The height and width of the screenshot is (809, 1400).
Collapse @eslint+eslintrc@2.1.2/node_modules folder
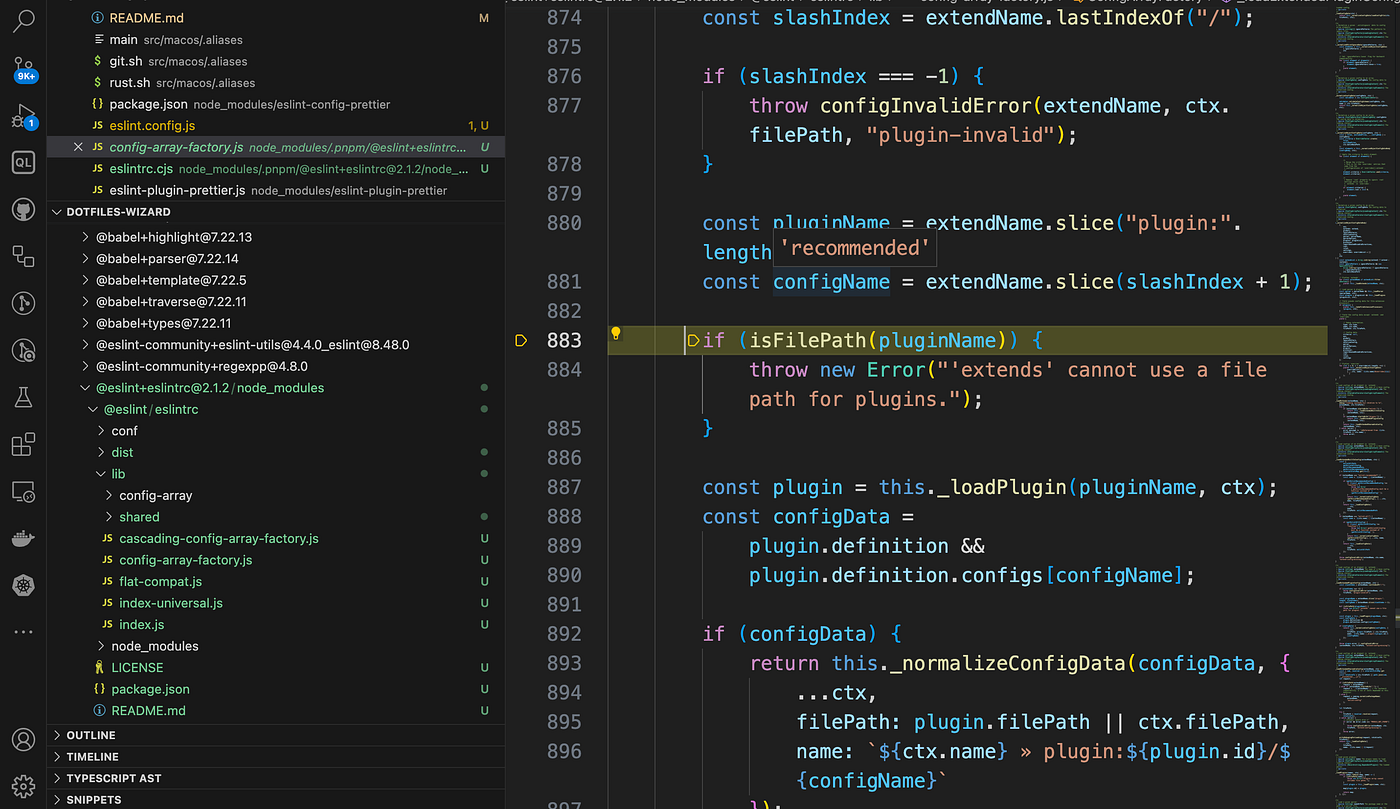tap(209, 388)
